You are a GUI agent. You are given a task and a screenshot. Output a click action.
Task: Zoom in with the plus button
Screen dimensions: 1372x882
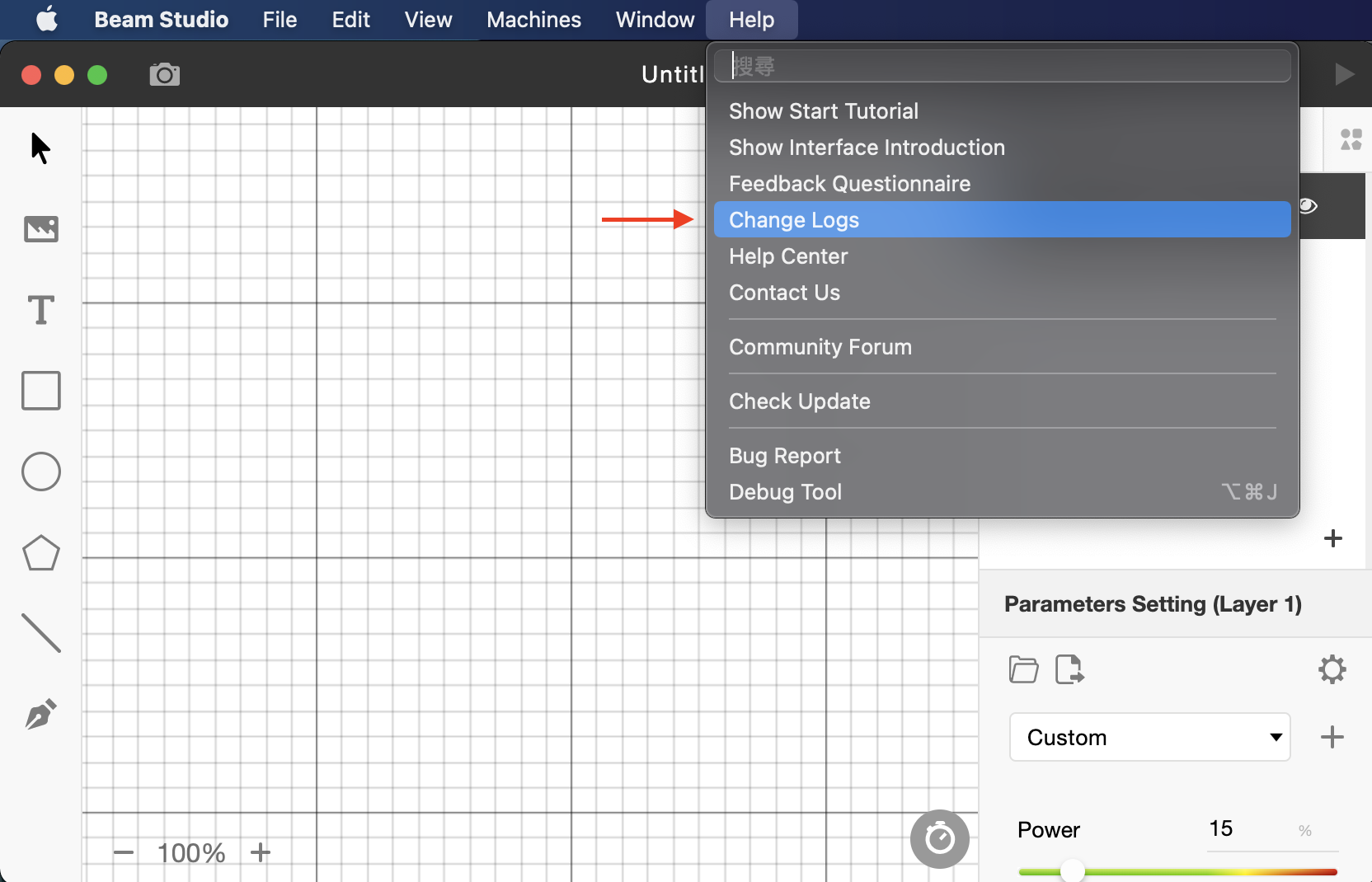pyautogui.click(x=261, y=852)
